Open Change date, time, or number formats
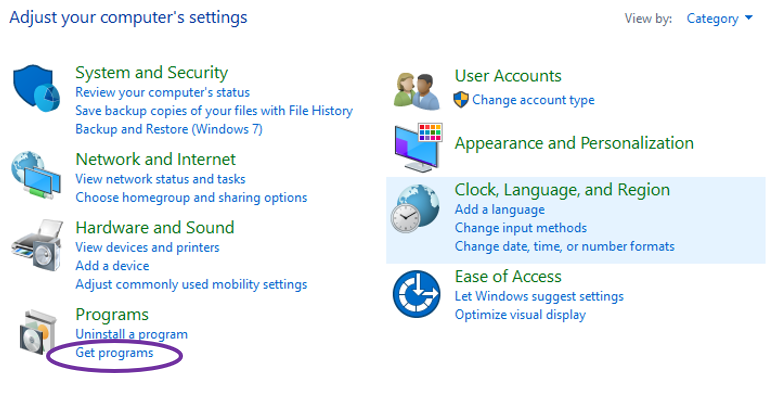This screenshot has height=406, width=771. click(x=564, y=246)
